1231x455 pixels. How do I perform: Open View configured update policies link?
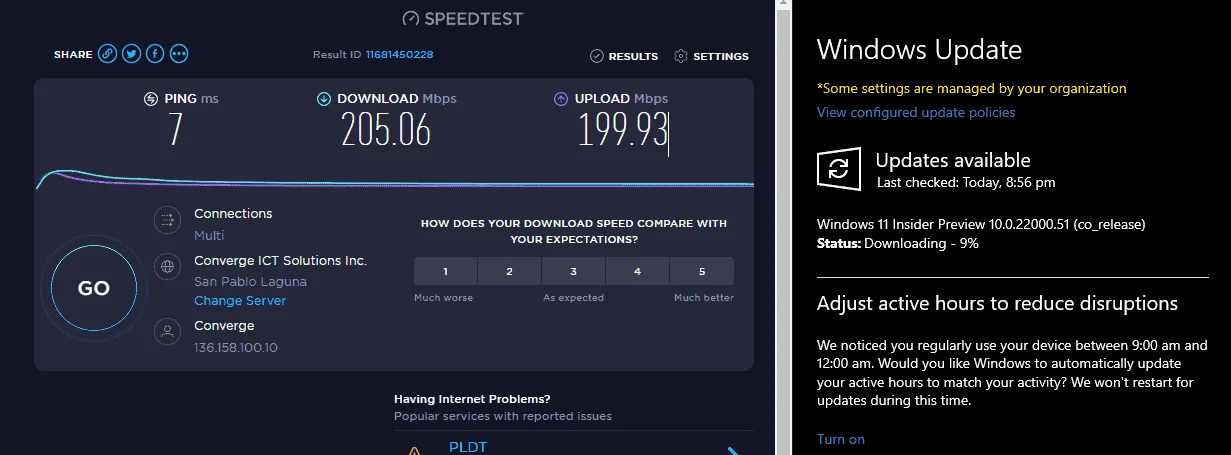(916, 112)
